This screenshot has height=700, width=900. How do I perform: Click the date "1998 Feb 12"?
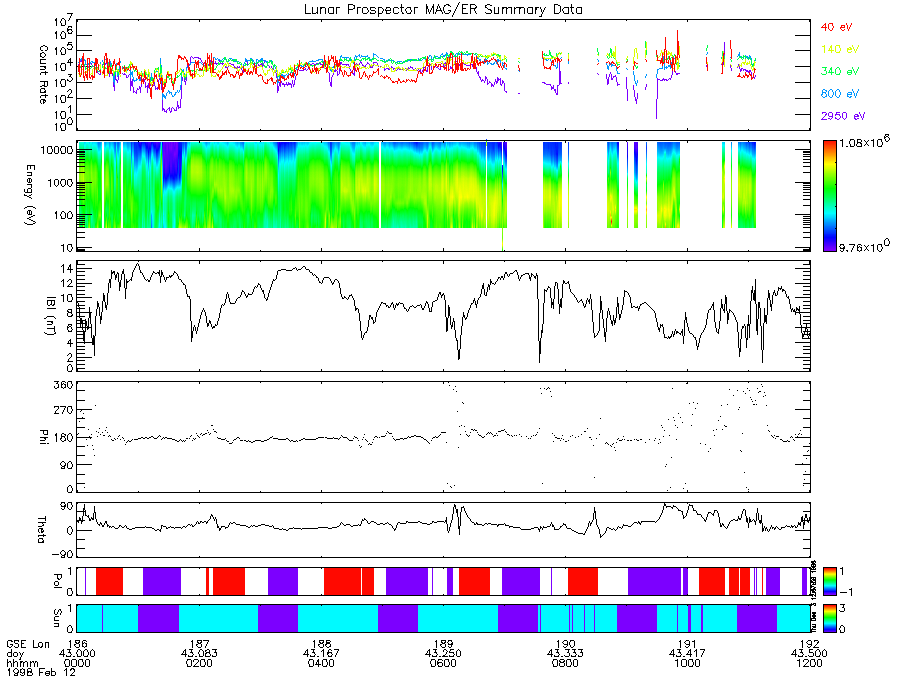(41, 672)
